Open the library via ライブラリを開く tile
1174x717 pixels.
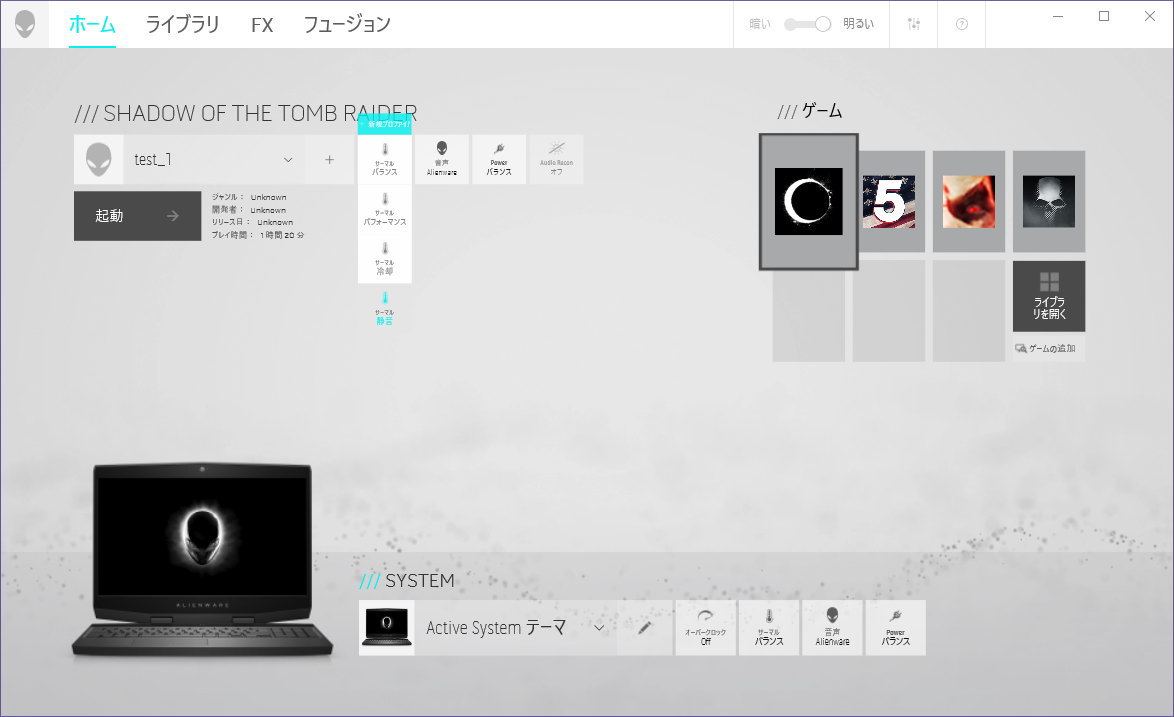point(1049,296)
